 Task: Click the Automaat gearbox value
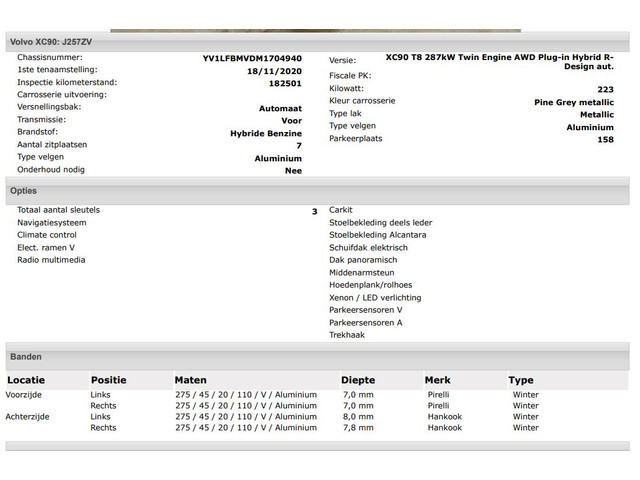pyautogui.click(x=280, y=108)
